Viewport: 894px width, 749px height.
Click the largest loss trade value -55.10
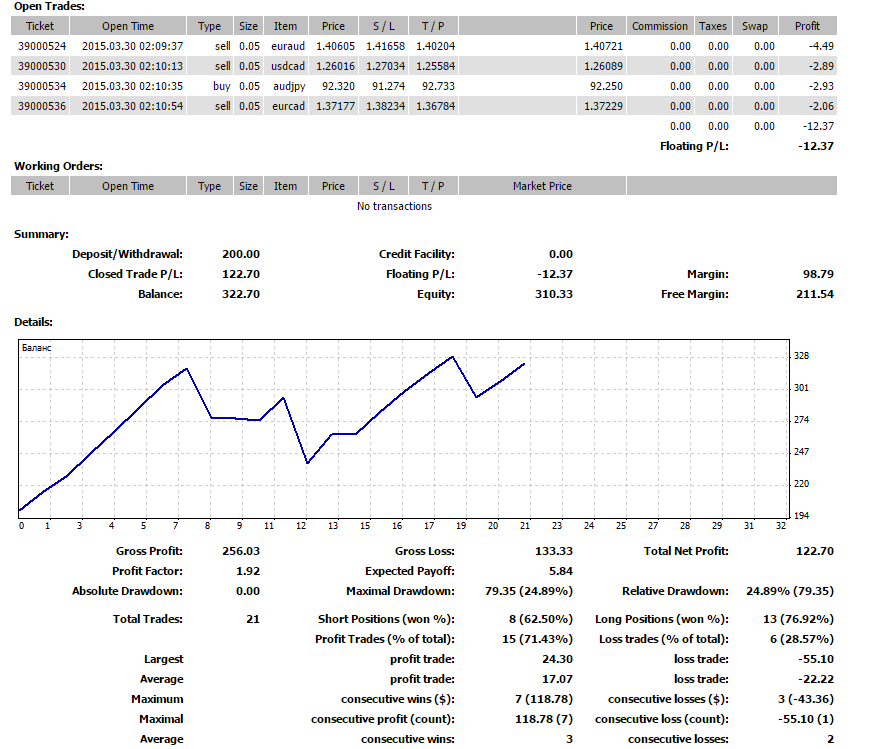pyautogui.click(x=816, y=659)
